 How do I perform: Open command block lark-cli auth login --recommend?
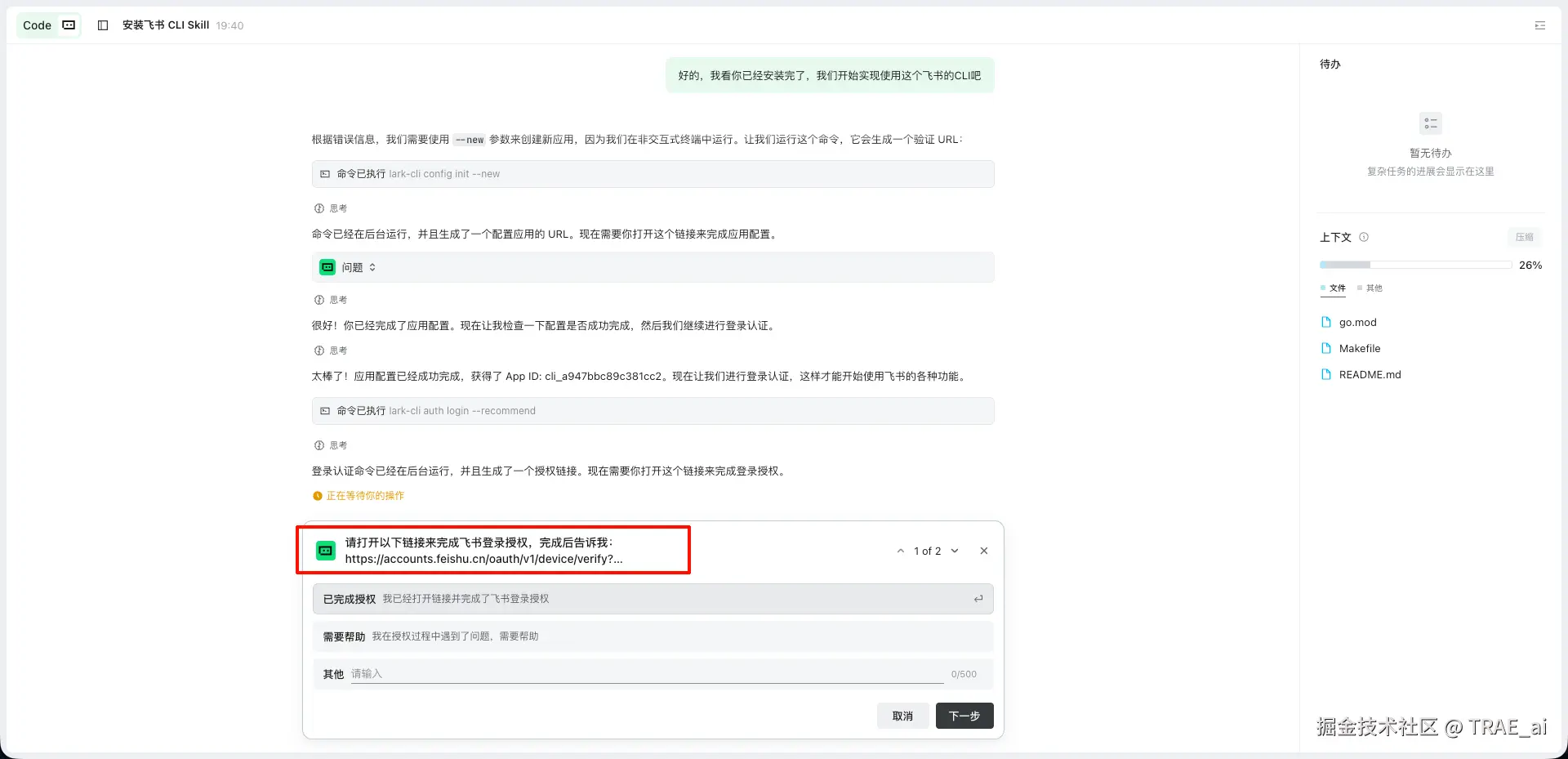coord(653,411)
